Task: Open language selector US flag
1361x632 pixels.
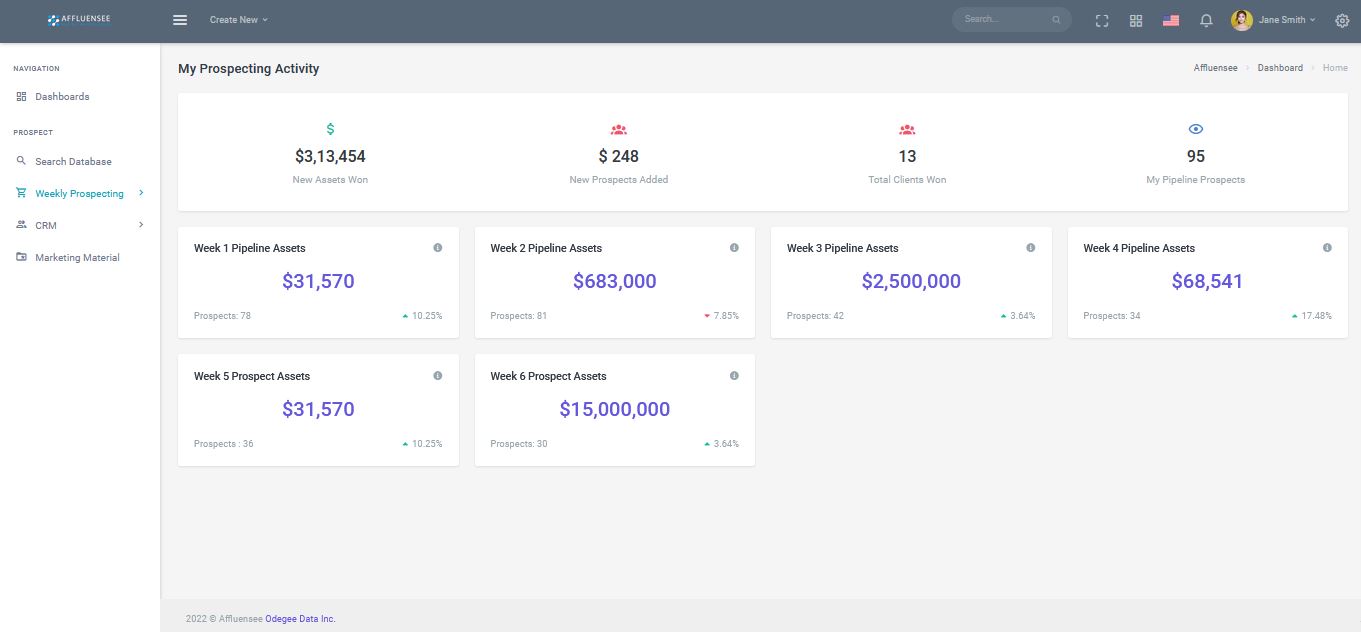Action: coord(1171,20)
